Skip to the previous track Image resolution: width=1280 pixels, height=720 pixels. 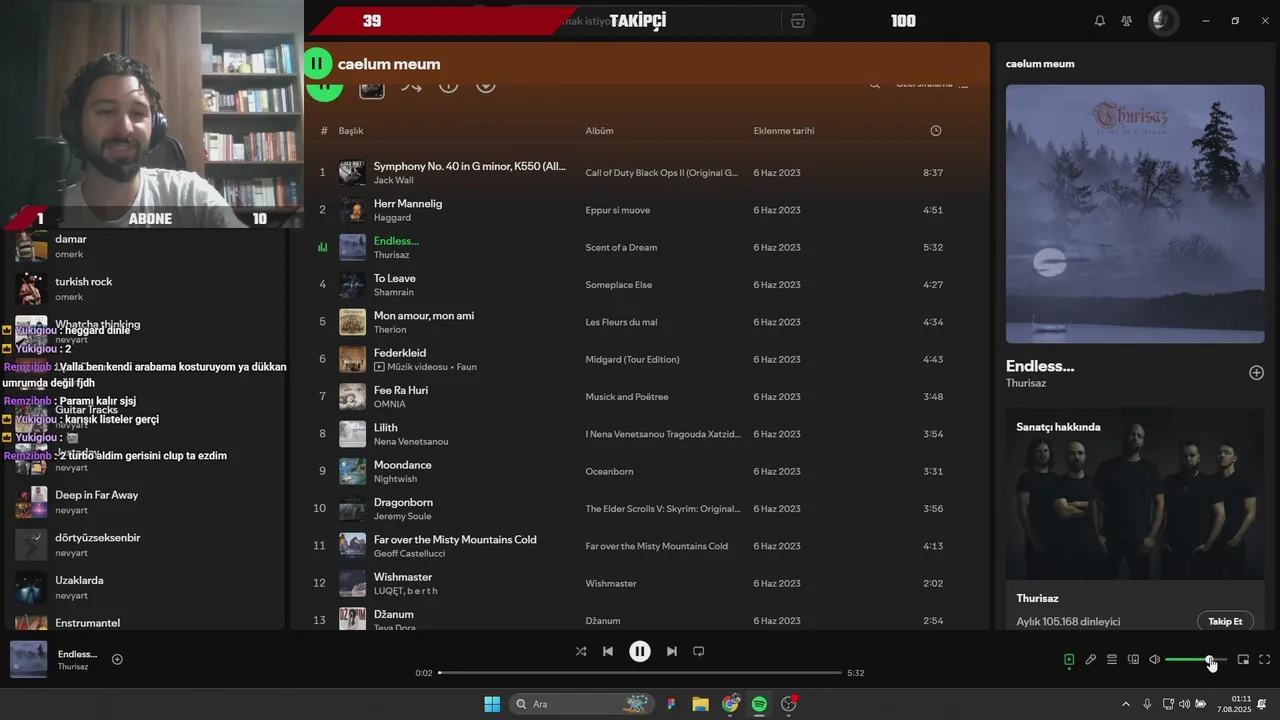tap(608, 651)
